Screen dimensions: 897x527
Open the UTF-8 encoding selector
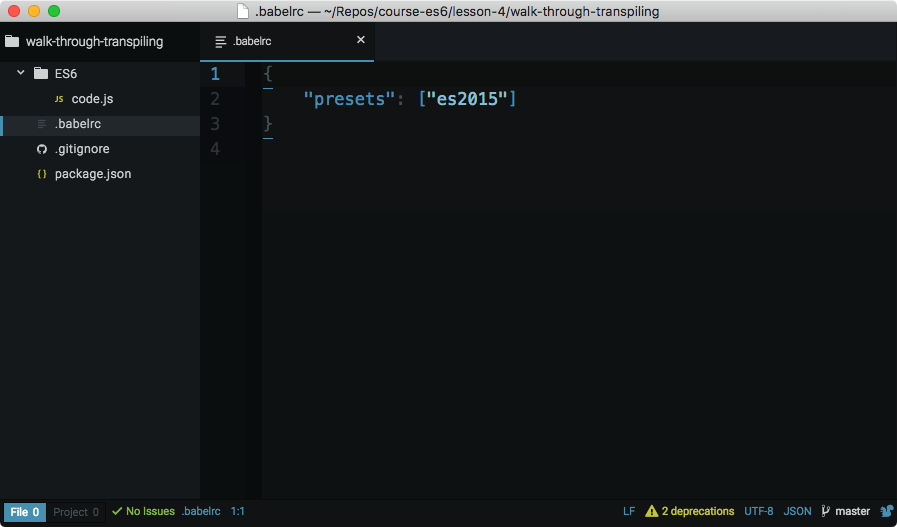point(758,511)
